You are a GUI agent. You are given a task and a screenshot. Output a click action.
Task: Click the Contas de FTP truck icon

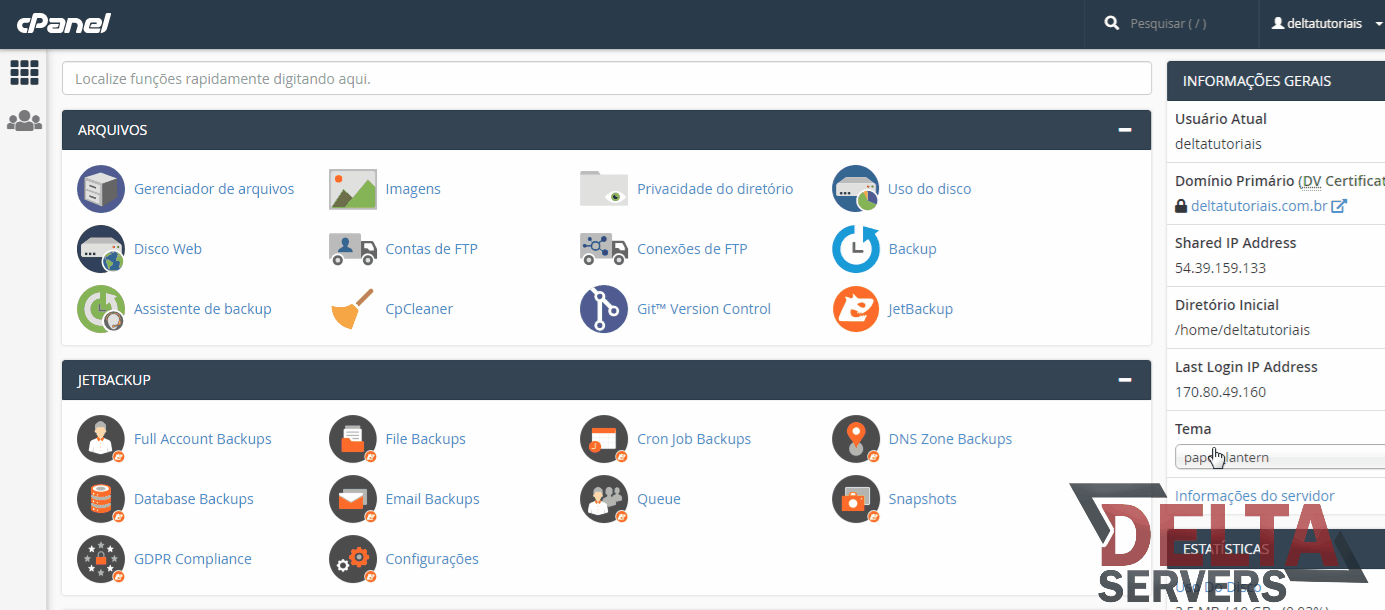(352, 249)
